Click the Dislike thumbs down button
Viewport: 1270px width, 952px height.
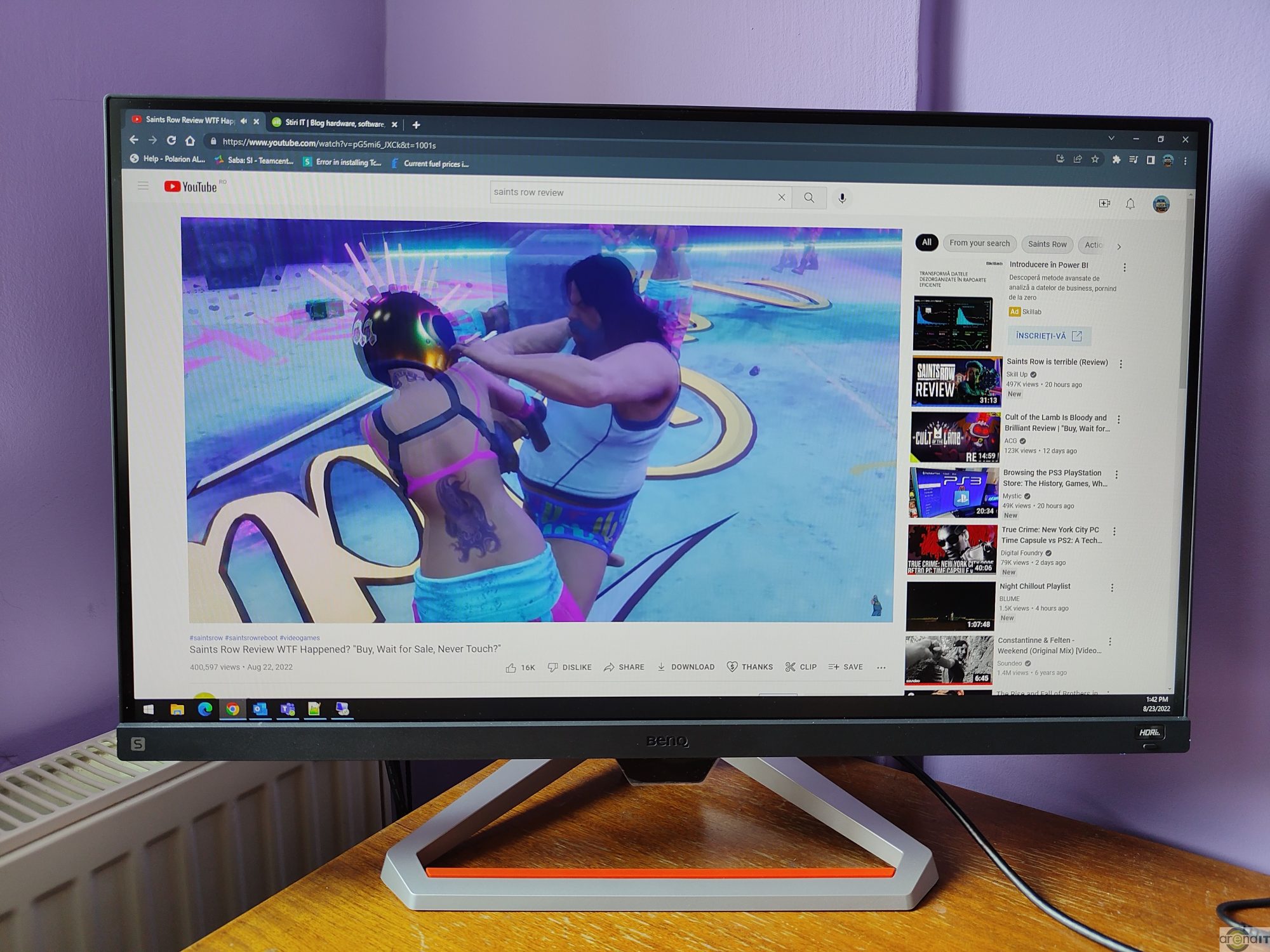pos(570,668)
